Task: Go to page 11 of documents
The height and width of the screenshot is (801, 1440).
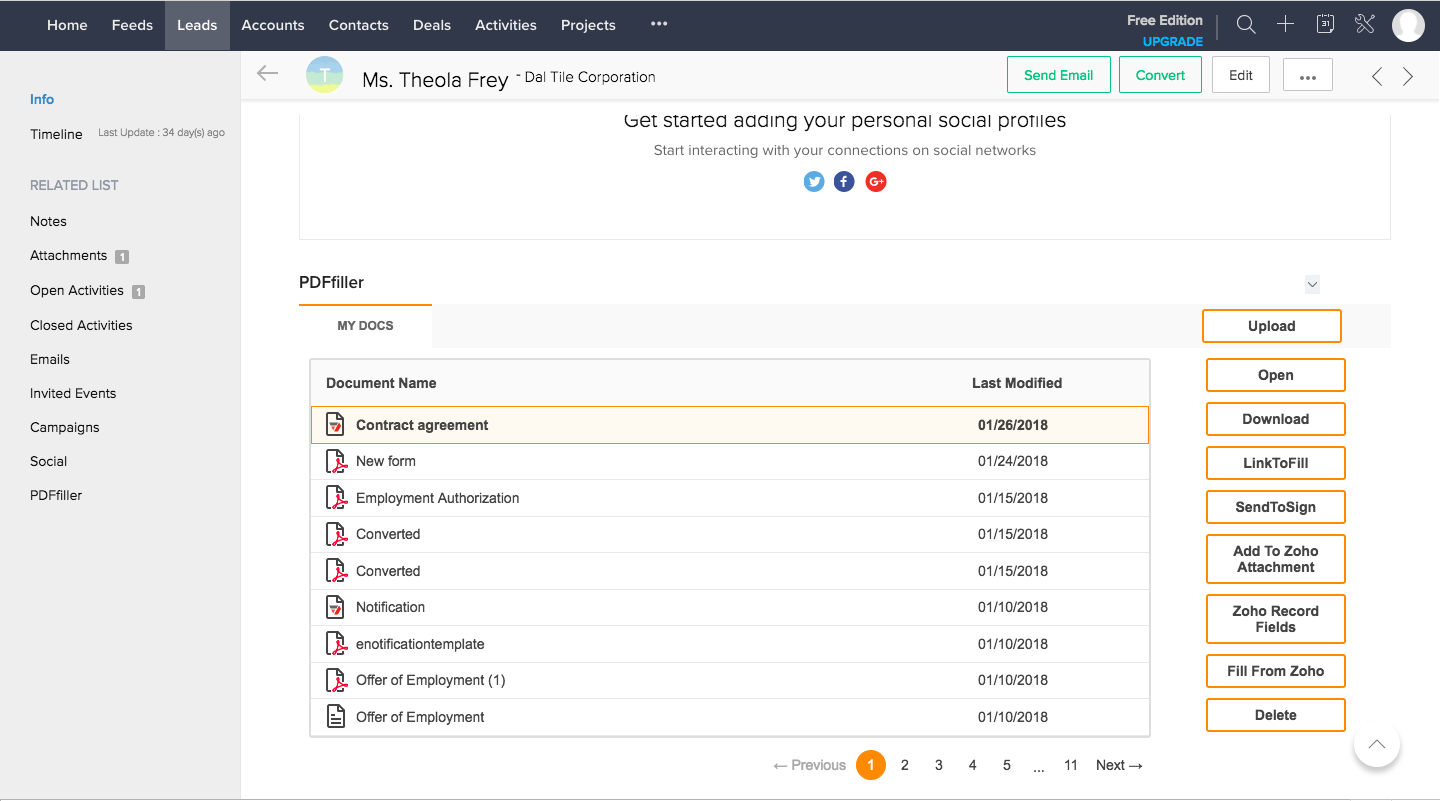Action: click(x=1071, y=765)
